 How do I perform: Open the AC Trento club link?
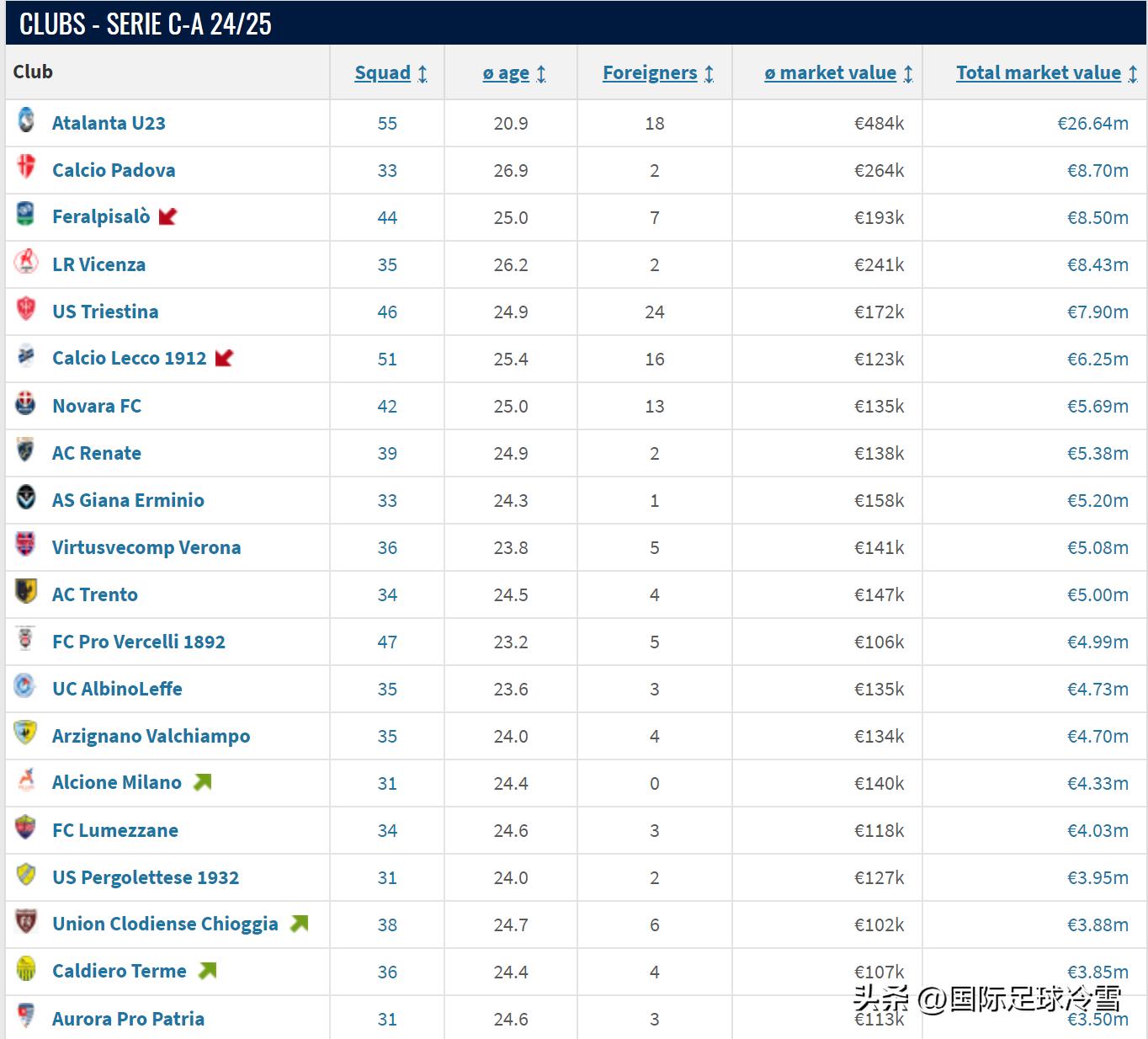tap(95, 594)
